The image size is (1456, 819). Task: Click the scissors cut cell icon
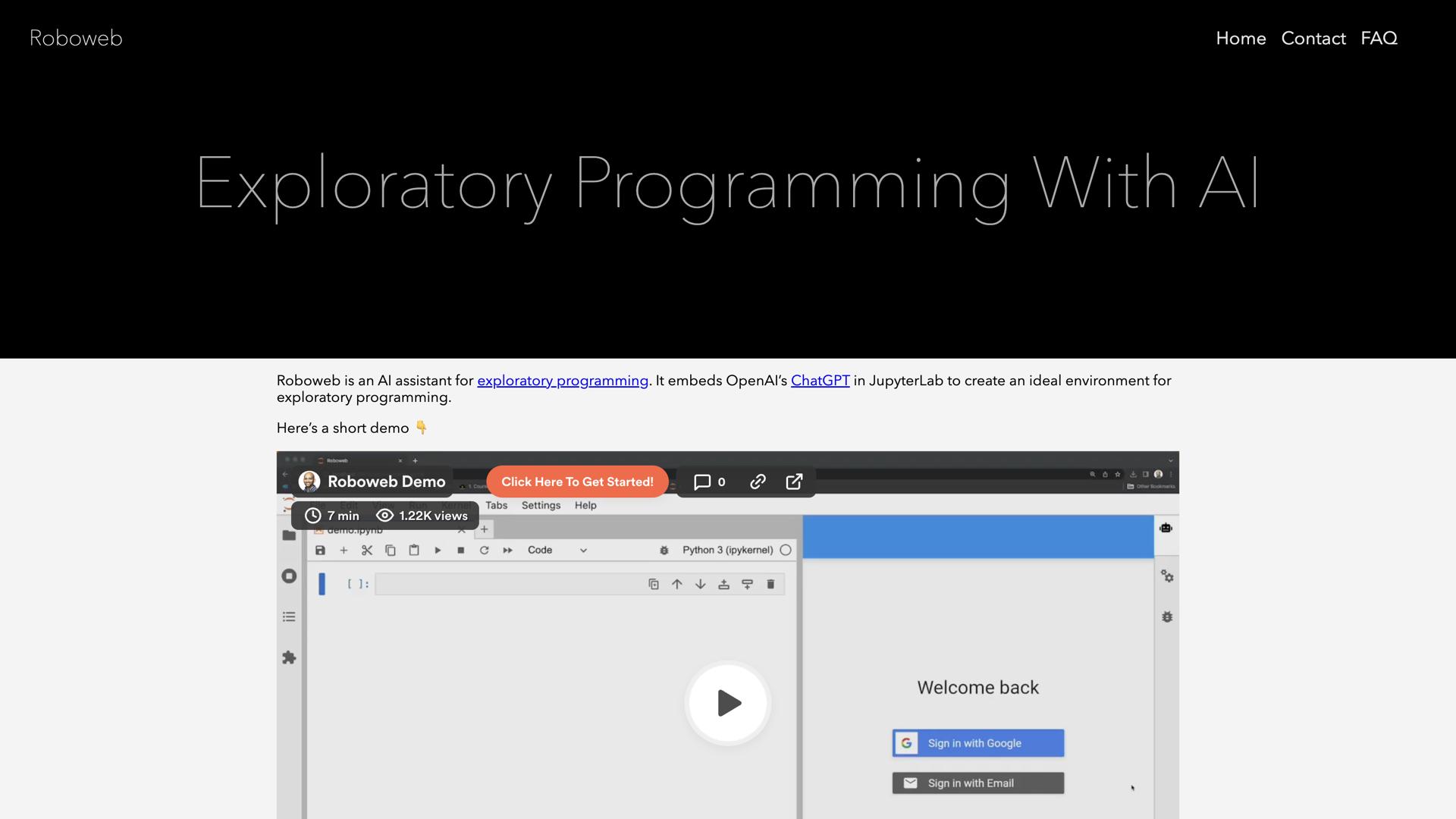(367, 551)
